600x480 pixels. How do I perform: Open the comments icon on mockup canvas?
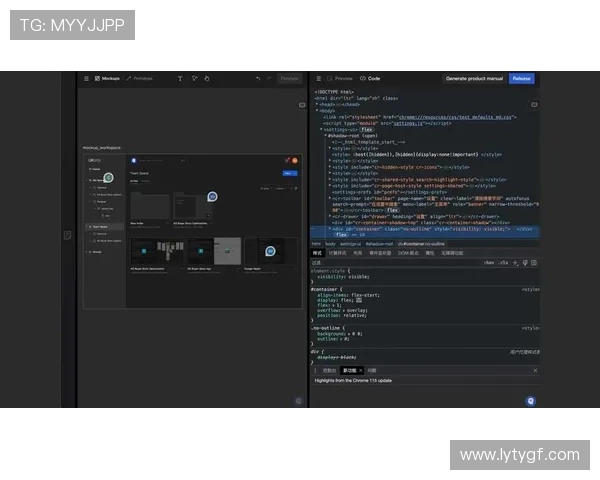(302, 104)
